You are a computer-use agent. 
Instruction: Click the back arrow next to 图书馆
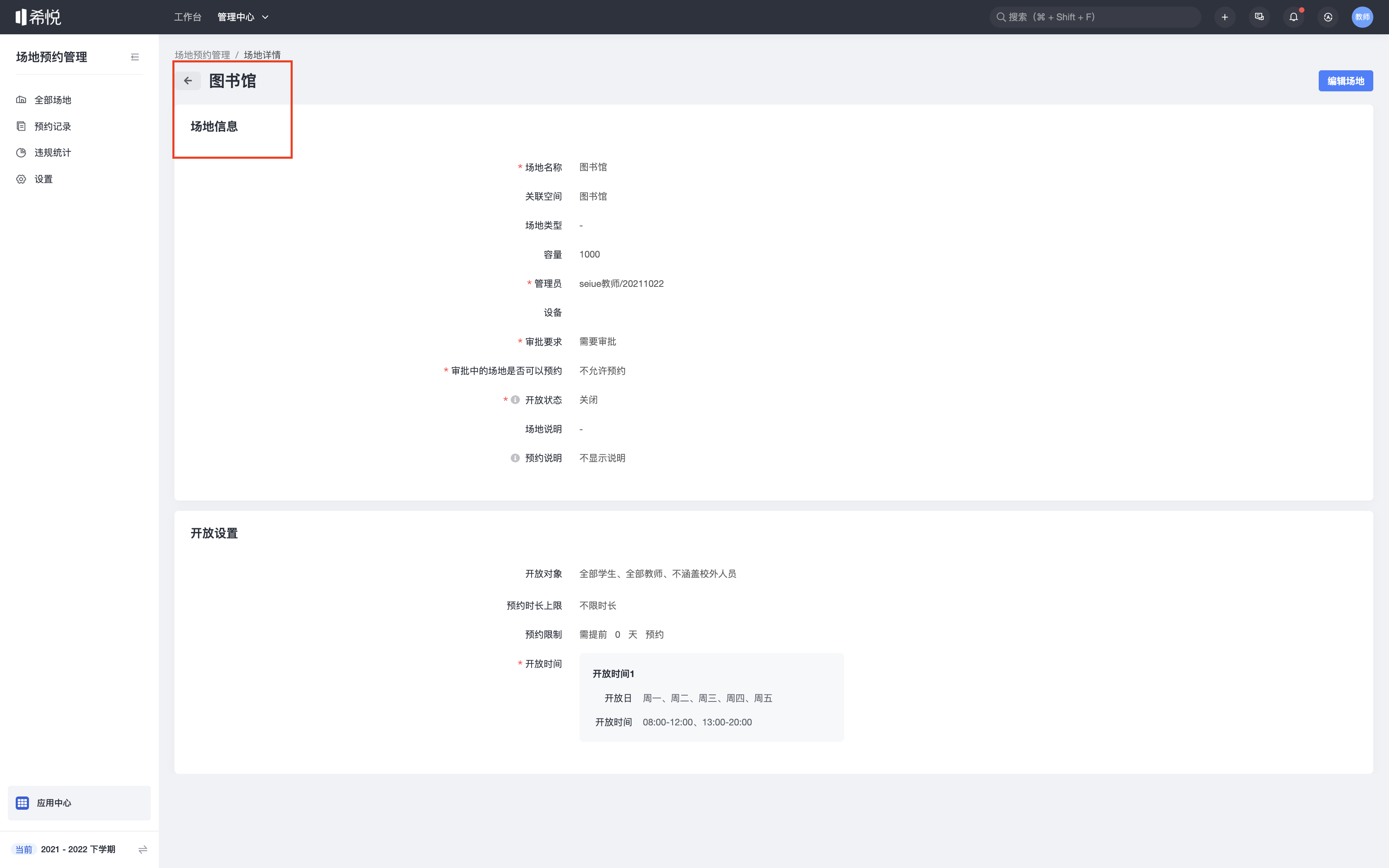(188, 81)
